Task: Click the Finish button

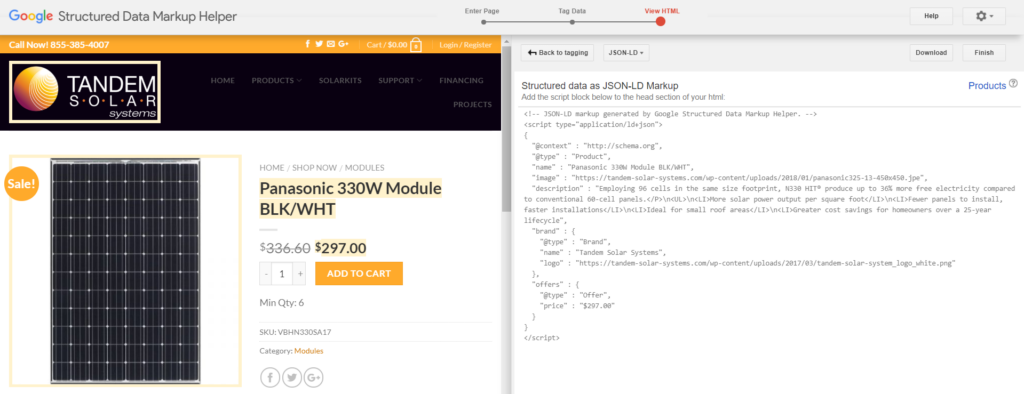Action: point(984,53)
